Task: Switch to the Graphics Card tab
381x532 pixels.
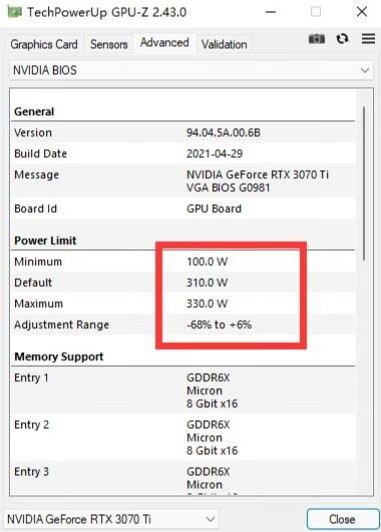Action: pos(44,44)
